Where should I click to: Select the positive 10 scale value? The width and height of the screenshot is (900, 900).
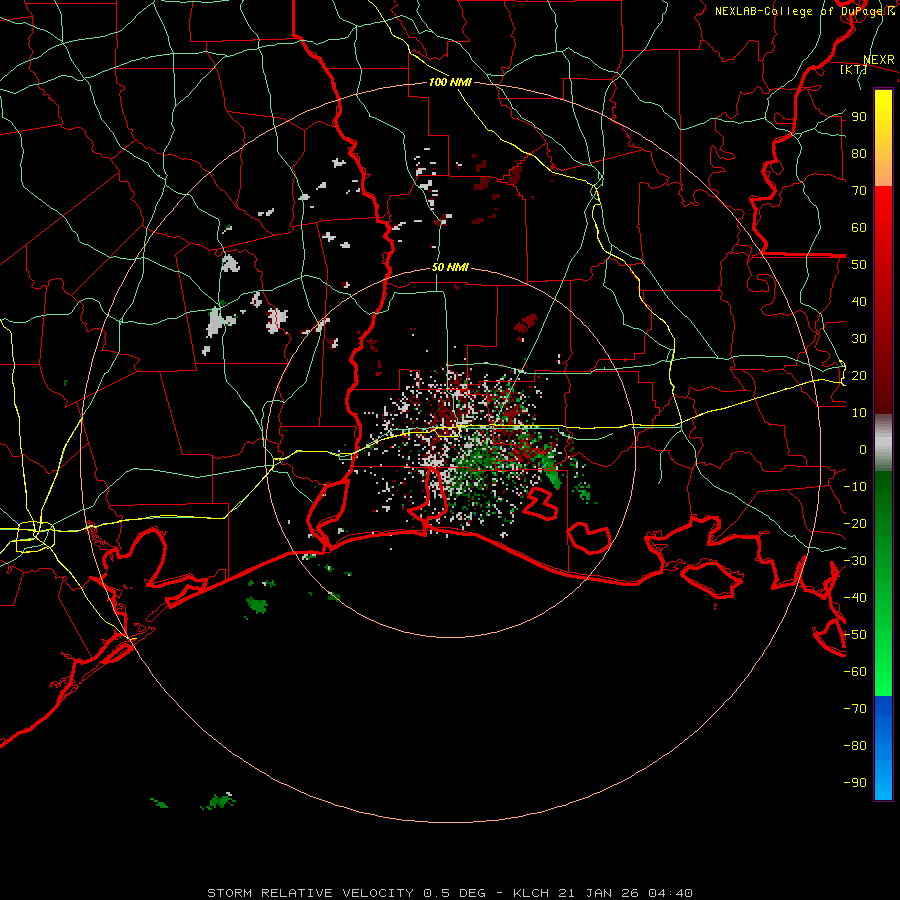(859, 413)
